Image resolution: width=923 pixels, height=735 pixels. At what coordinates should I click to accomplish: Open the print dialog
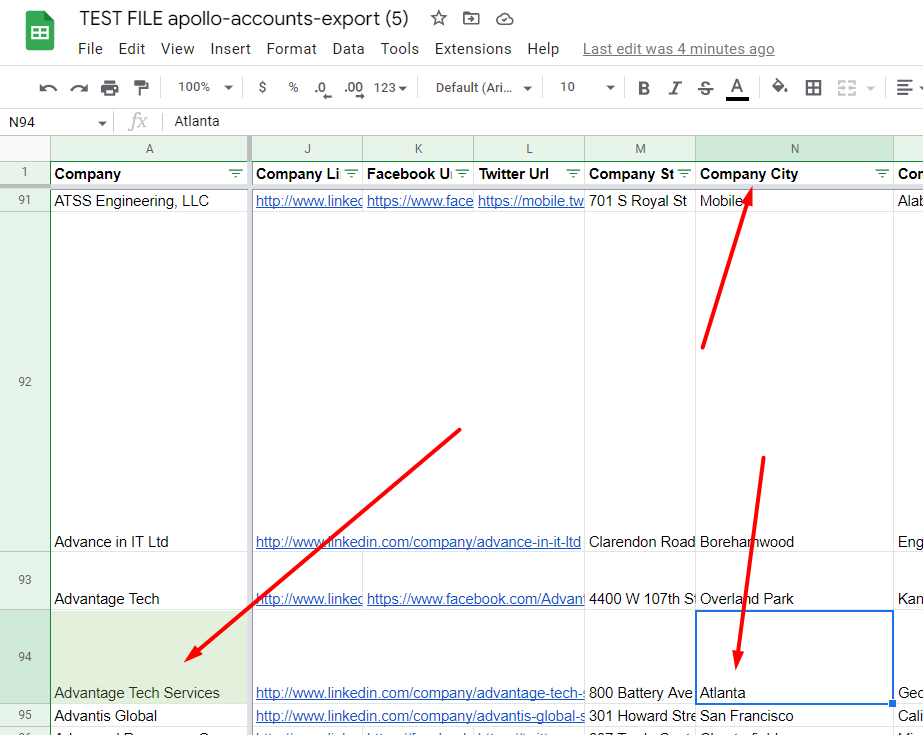(x=110, y=87)
